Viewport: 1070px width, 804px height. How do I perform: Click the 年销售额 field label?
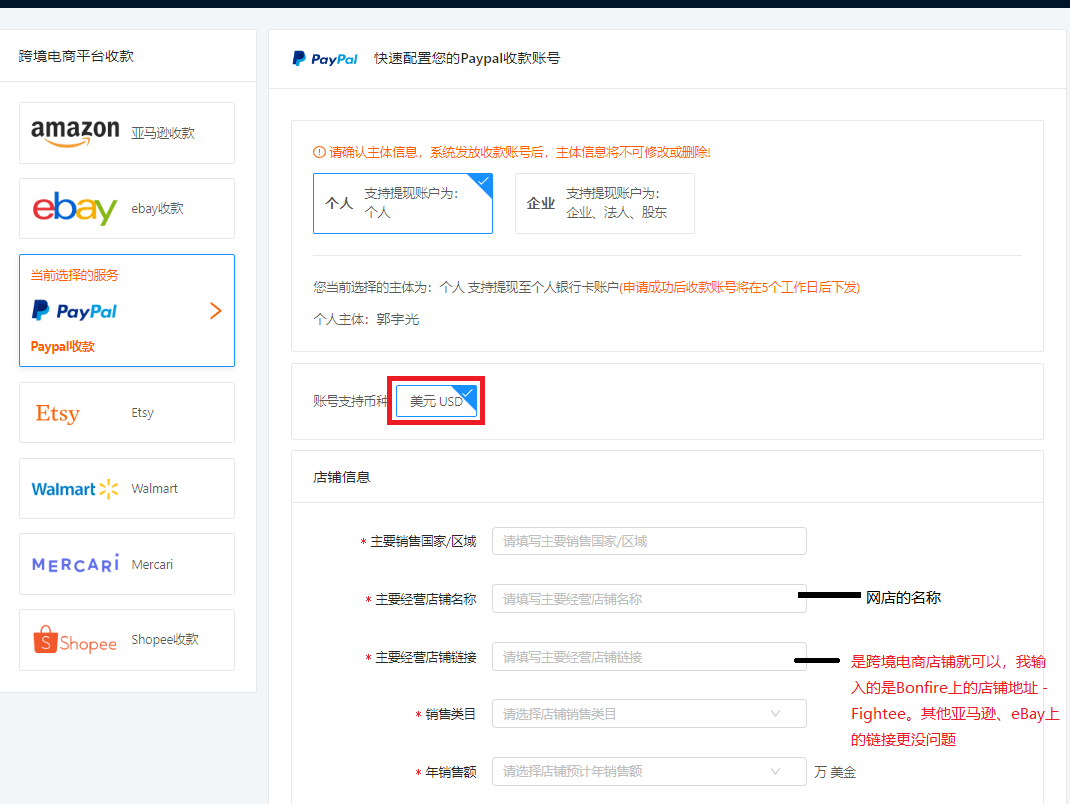tap(450, 772)
